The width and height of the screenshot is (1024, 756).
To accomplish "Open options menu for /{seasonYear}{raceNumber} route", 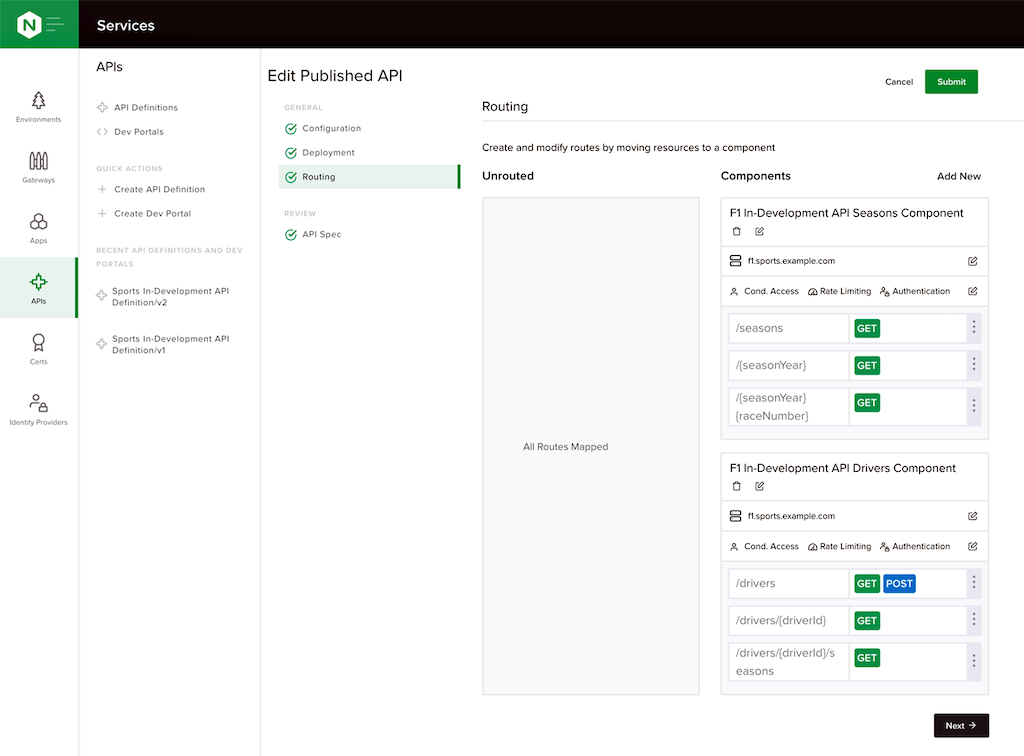I will coord(974,406).
